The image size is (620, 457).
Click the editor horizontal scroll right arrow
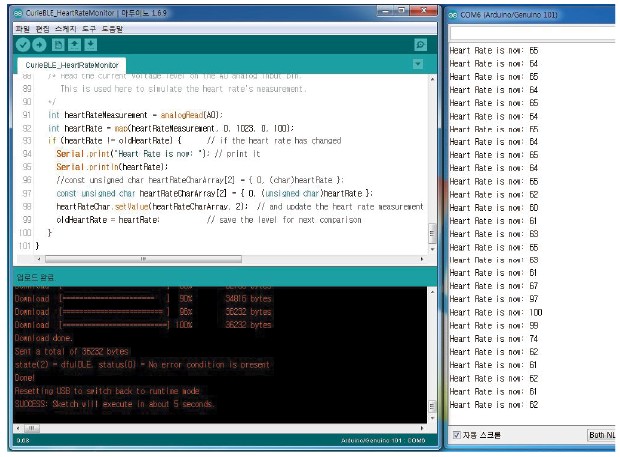click(x=422, y=259)
